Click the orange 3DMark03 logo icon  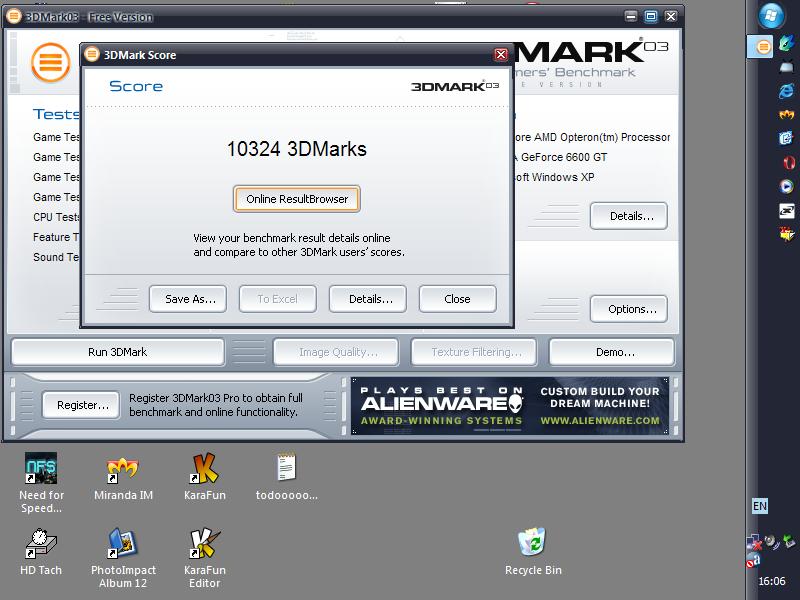[51, 63]
